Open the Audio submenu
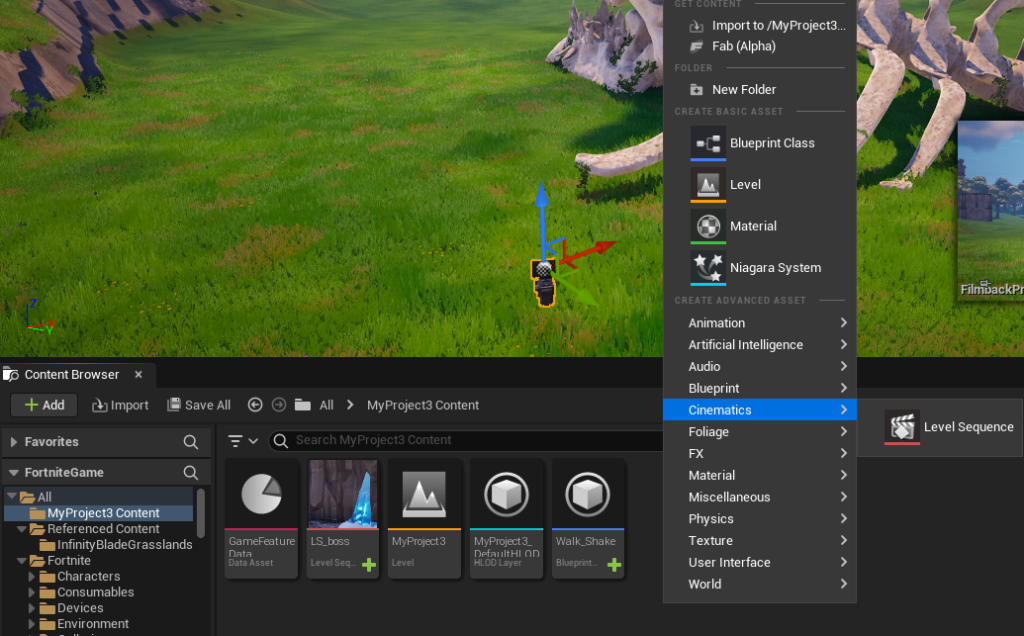 [x=760, y=366]
